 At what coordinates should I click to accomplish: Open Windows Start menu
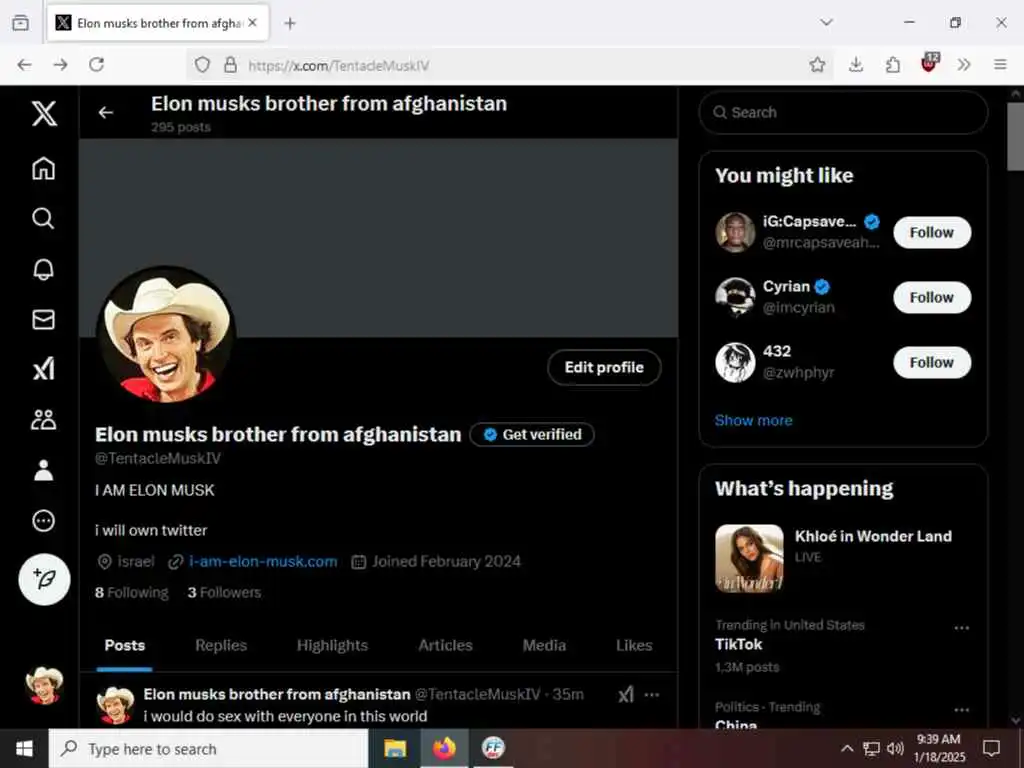click(x=24, y=748)
